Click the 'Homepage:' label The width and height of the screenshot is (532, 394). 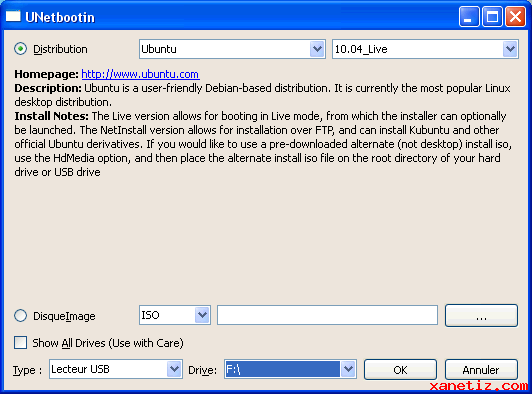pos(46,74)
